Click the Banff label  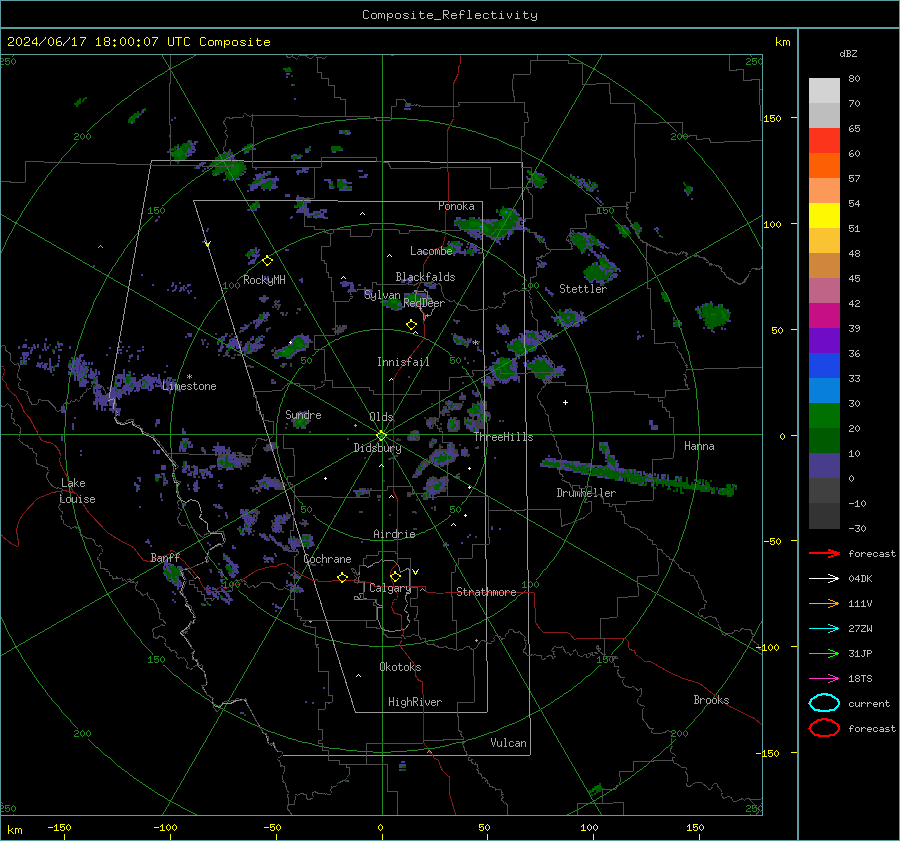[x=165, y=557]
